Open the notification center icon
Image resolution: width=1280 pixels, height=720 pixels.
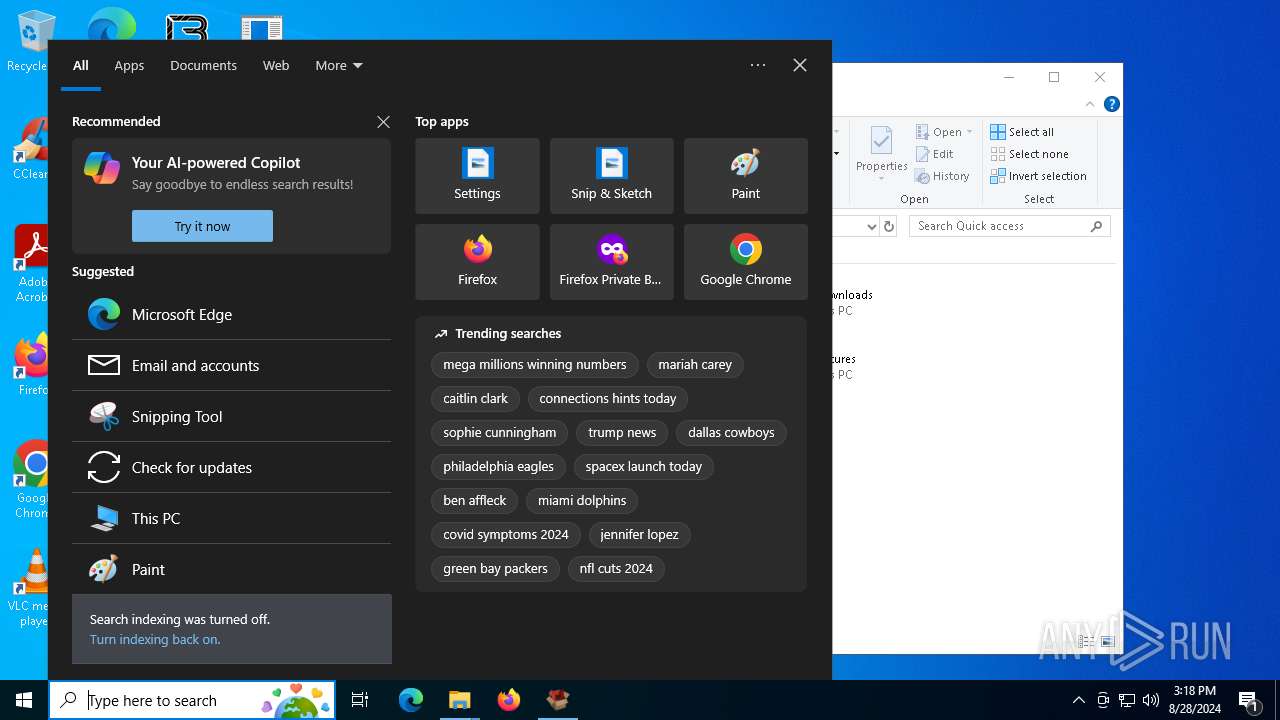click(1248, 700)
